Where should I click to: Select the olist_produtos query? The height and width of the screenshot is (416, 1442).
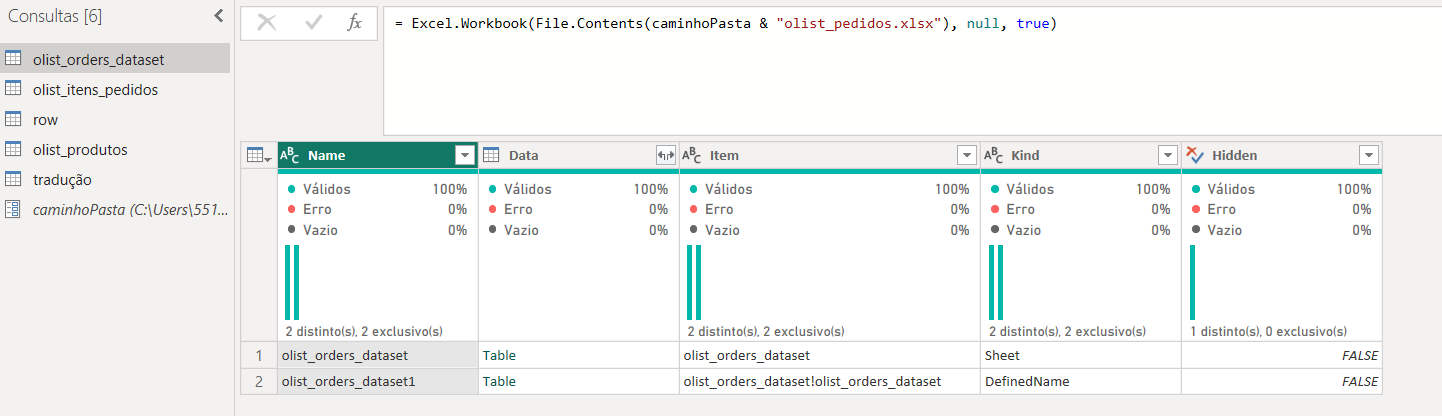115,149
